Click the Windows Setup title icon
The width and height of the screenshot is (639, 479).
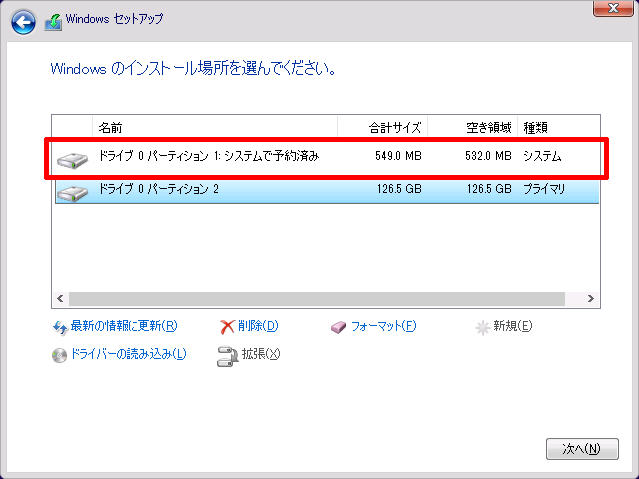tap(53, 22)
